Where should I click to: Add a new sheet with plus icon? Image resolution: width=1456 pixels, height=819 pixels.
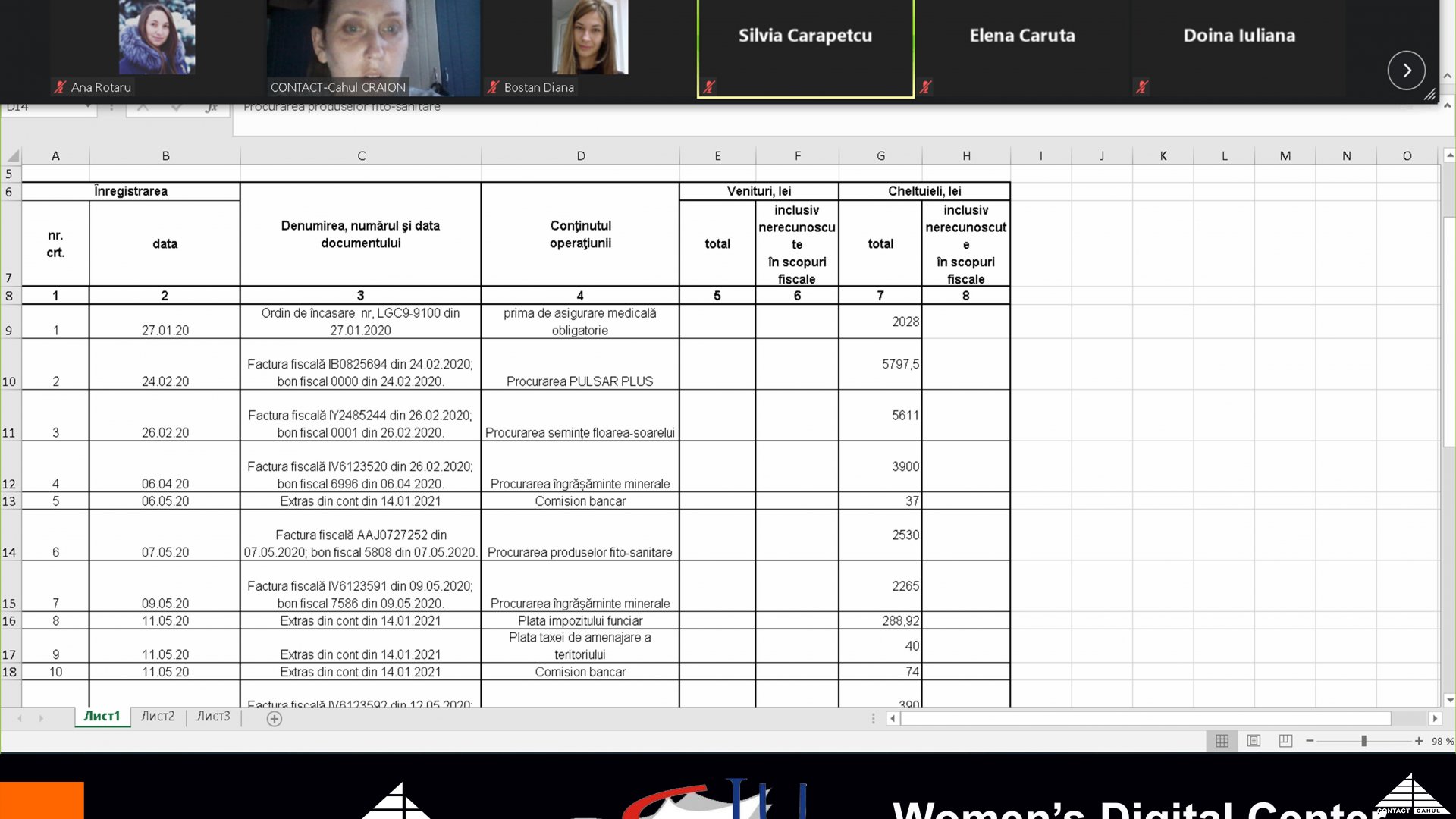click(275, 718)
